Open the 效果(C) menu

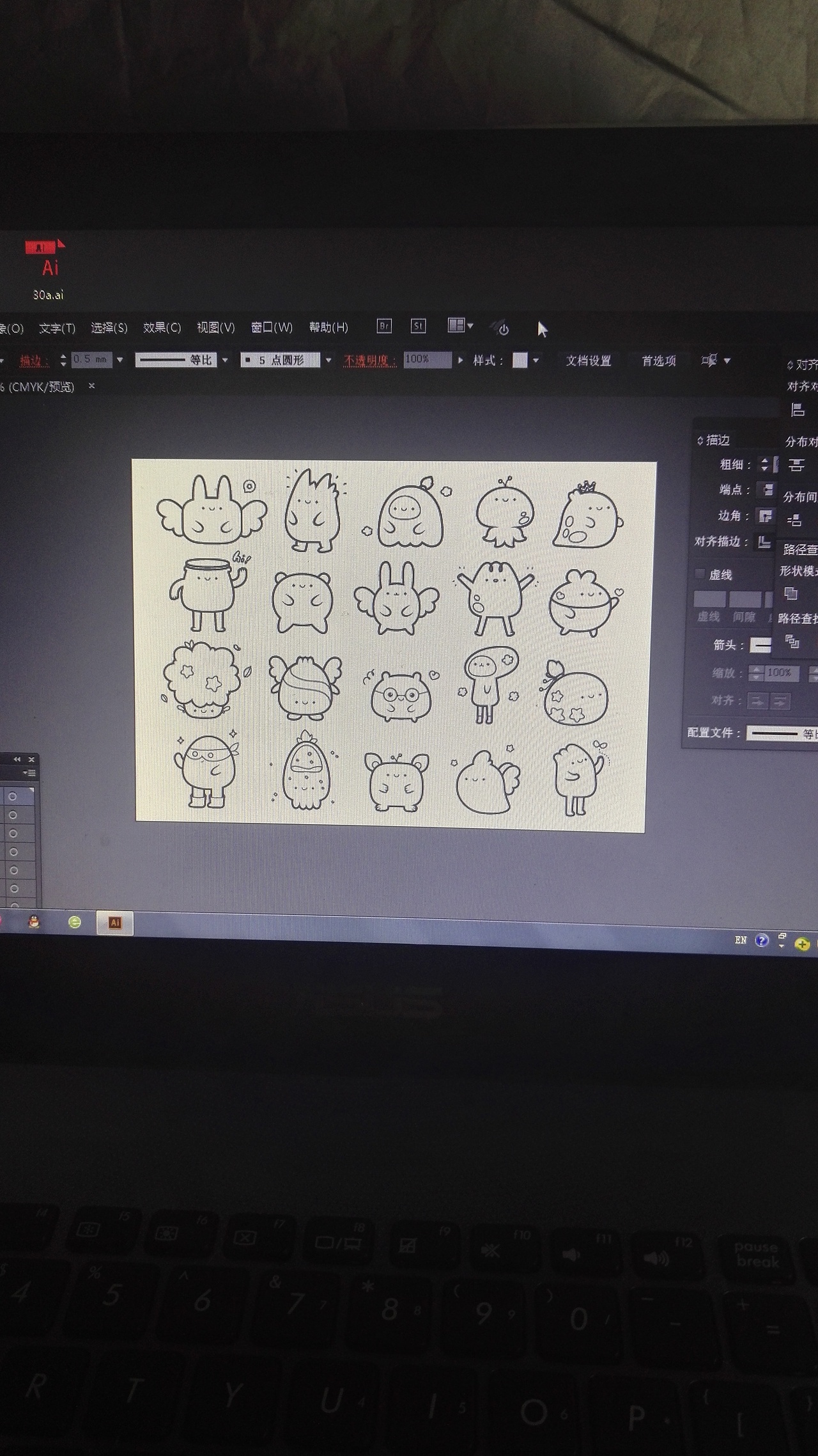(x=162, y=327)
